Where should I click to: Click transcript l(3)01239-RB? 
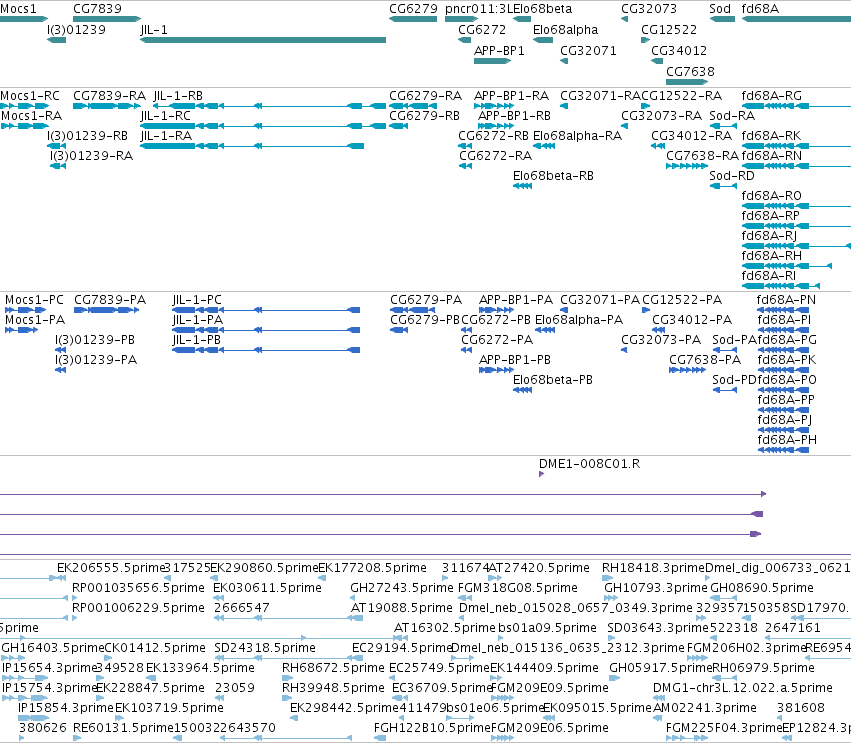(56, 146)
